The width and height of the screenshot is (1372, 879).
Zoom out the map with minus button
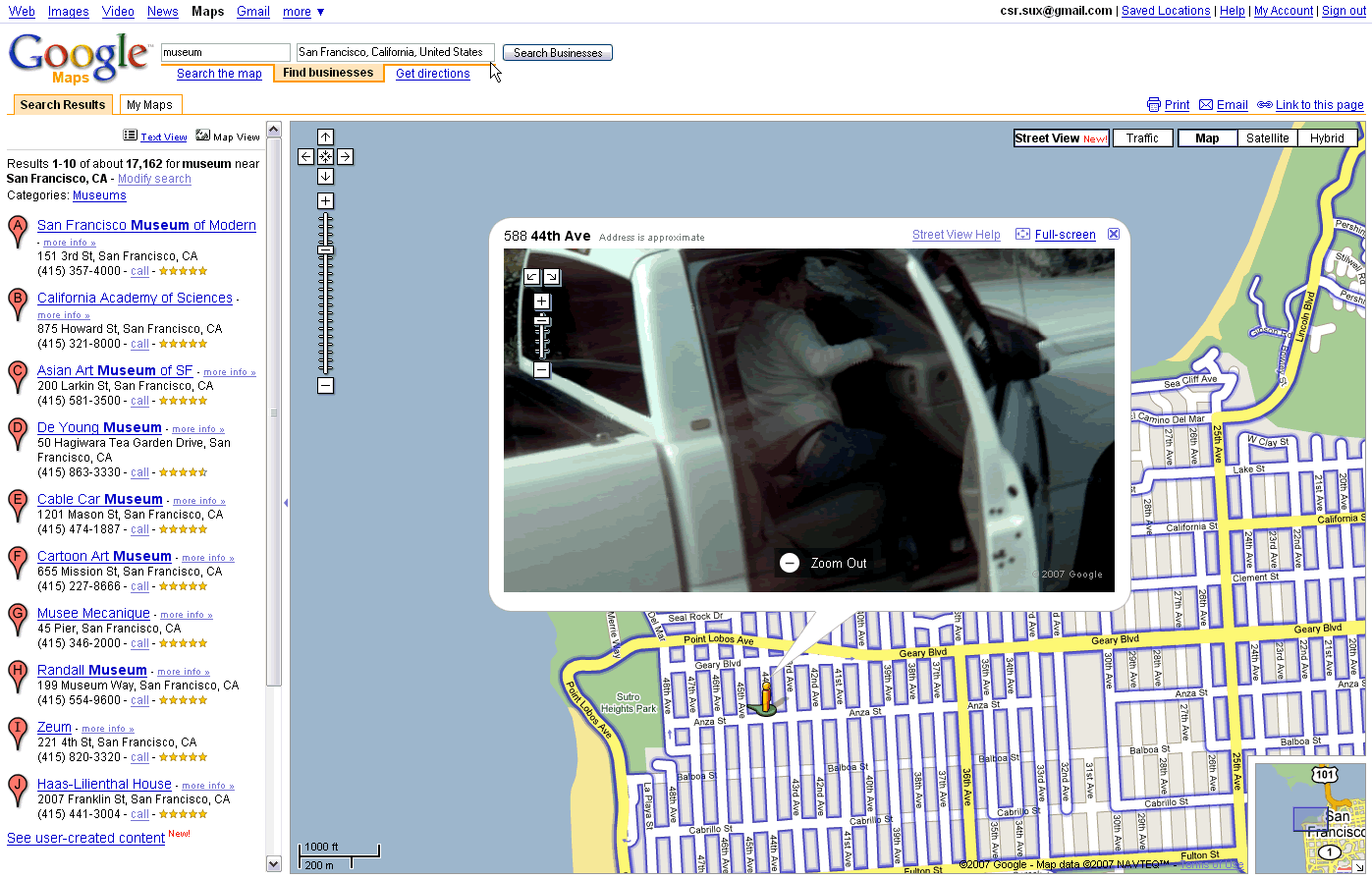pyautogui.click(x=326, y=386)
